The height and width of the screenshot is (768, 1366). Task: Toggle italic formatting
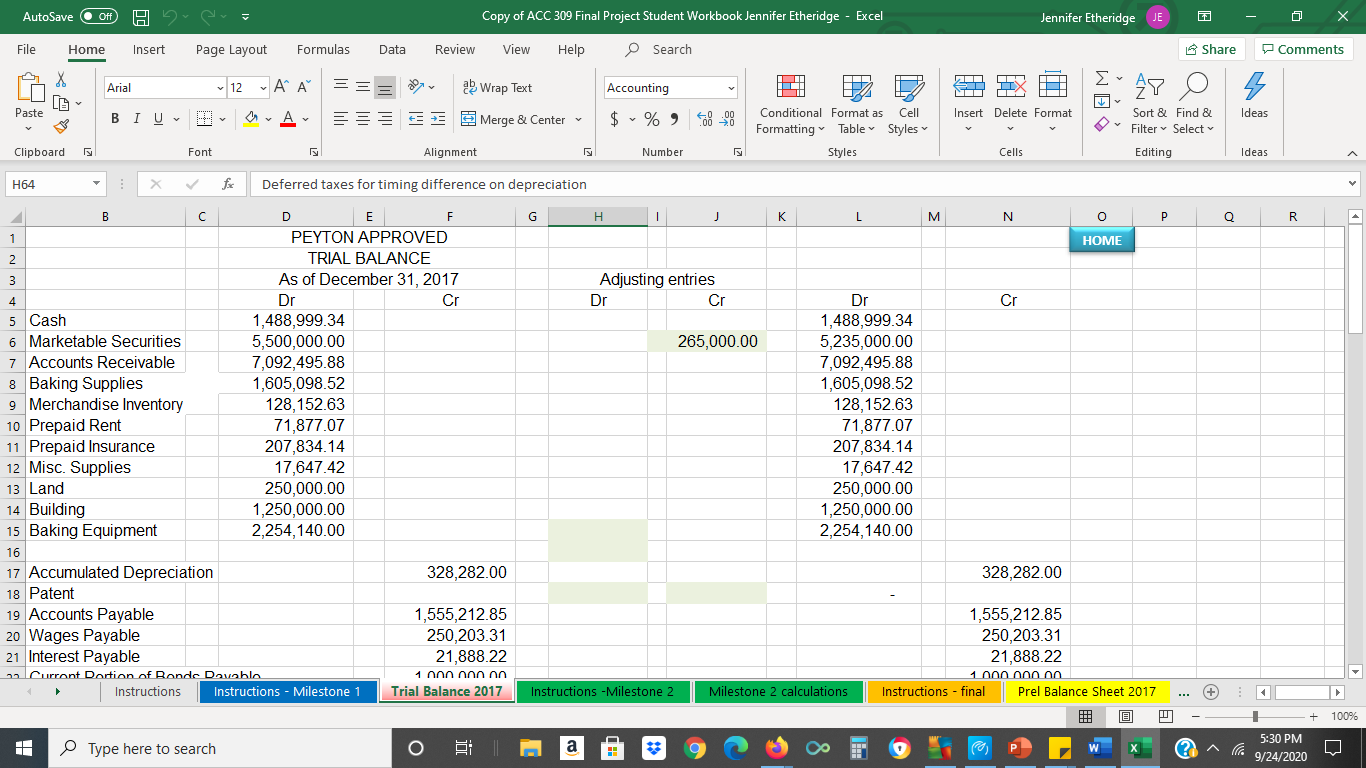click(x=135, y=118)
